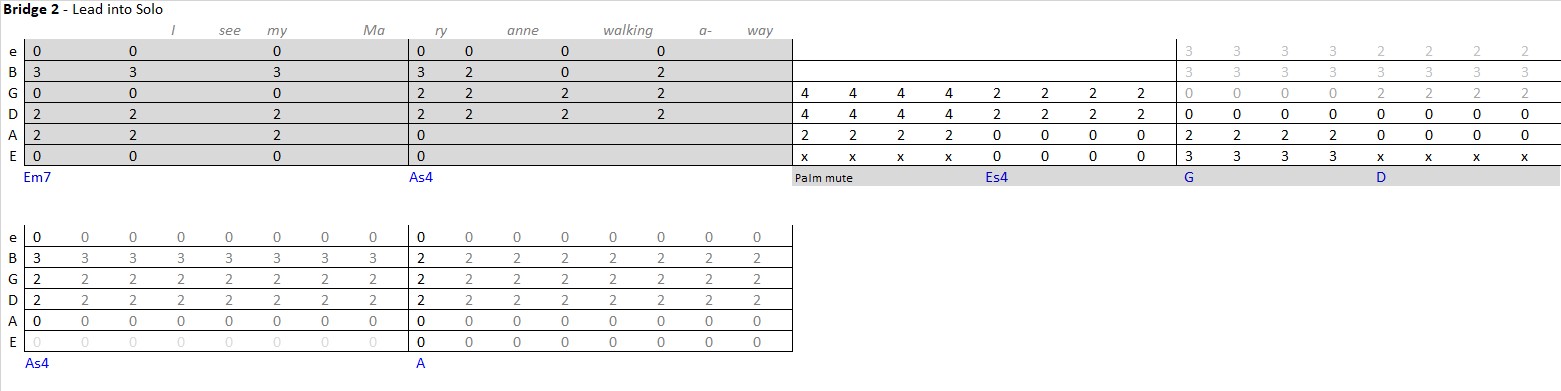Click the lyric word 'way'
This screenshot has height=391, width=1561.
tap(760, 31)
